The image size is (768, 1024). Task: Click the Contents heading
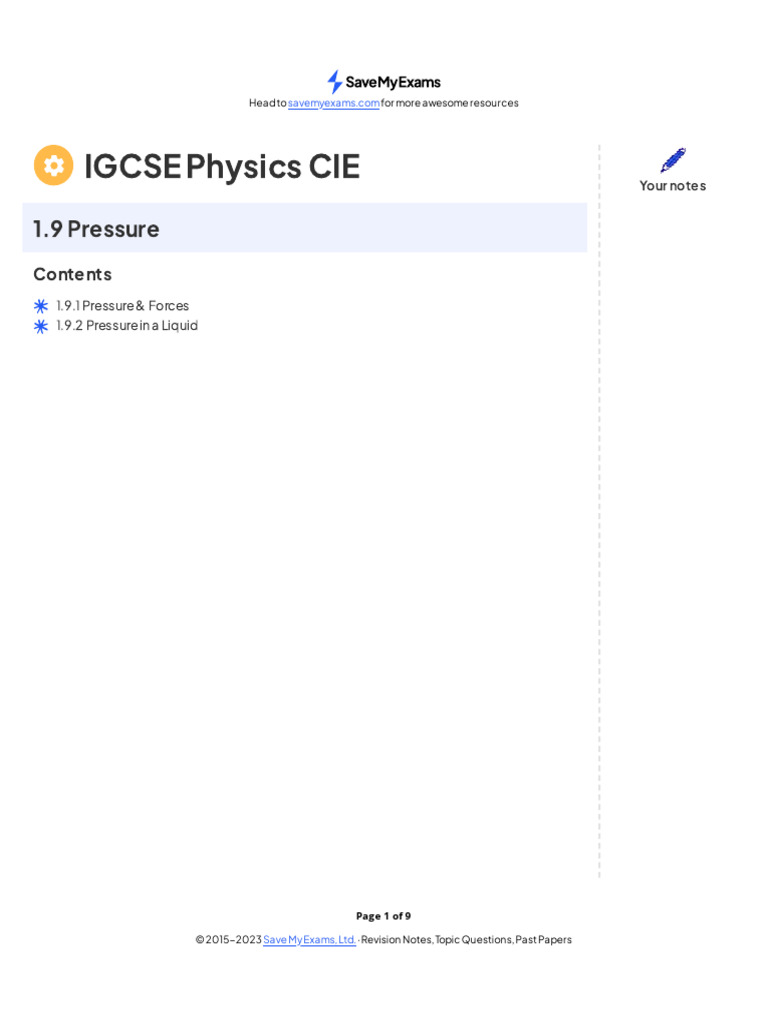coord(72,274)
